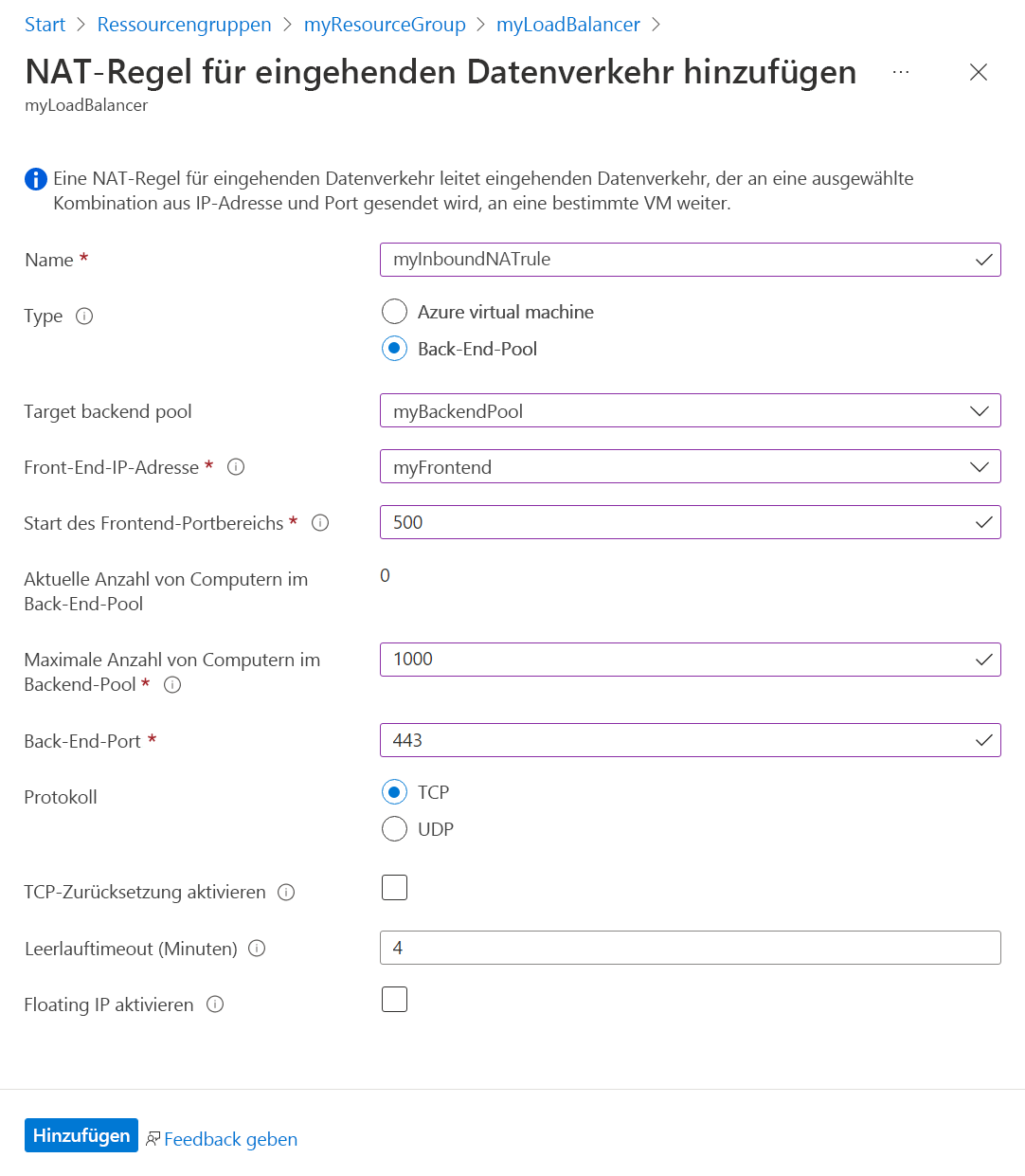The width and height of the screenshot is (1025, 1176).
Task: Open the TCP-Zurücksetzung info tooltip
Action: pyautogui.click(x=286, y=892)
